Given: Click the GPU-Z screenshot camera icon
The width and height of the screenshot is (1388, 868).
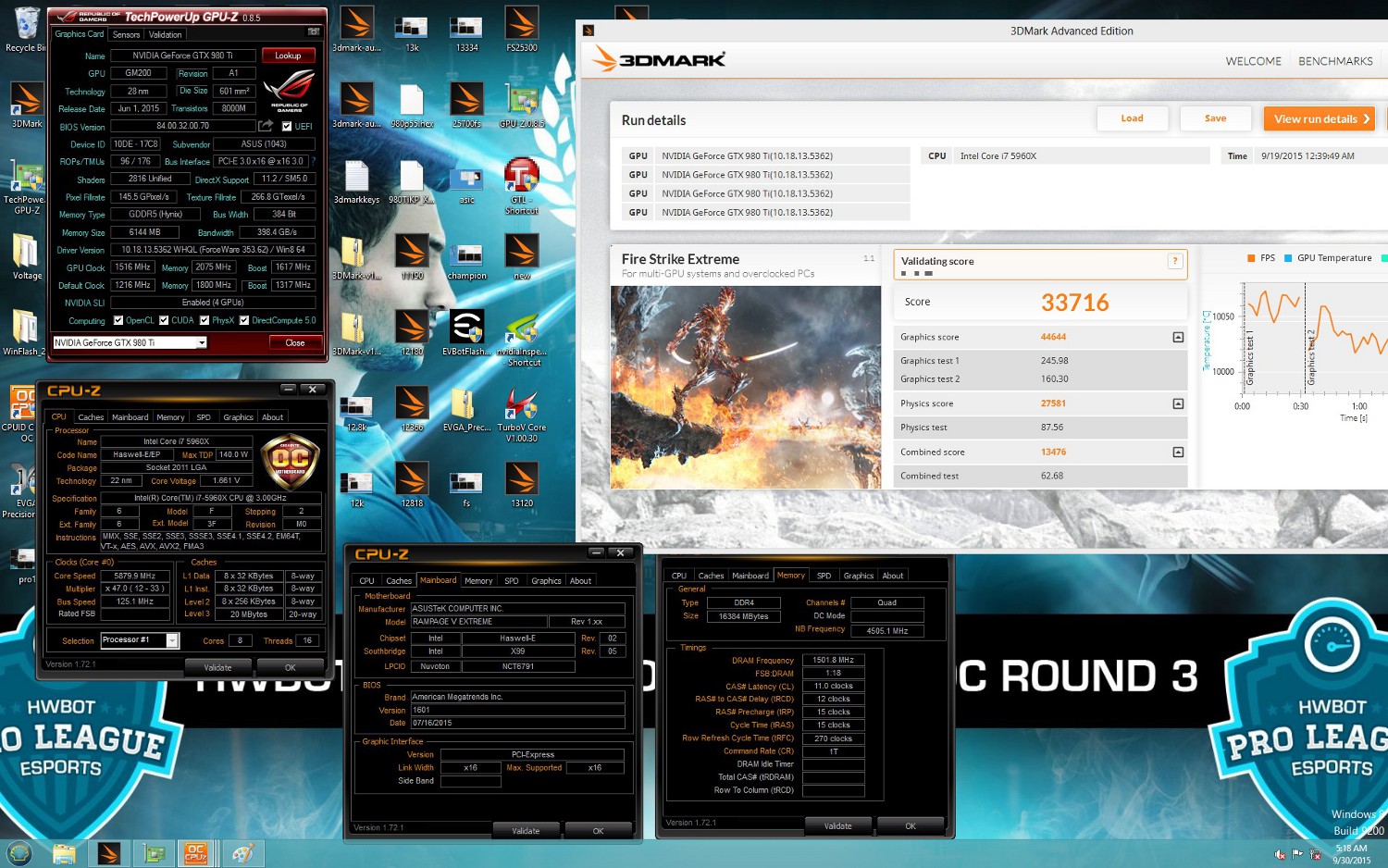Looking at the screenshot, I should click(314, 32).
